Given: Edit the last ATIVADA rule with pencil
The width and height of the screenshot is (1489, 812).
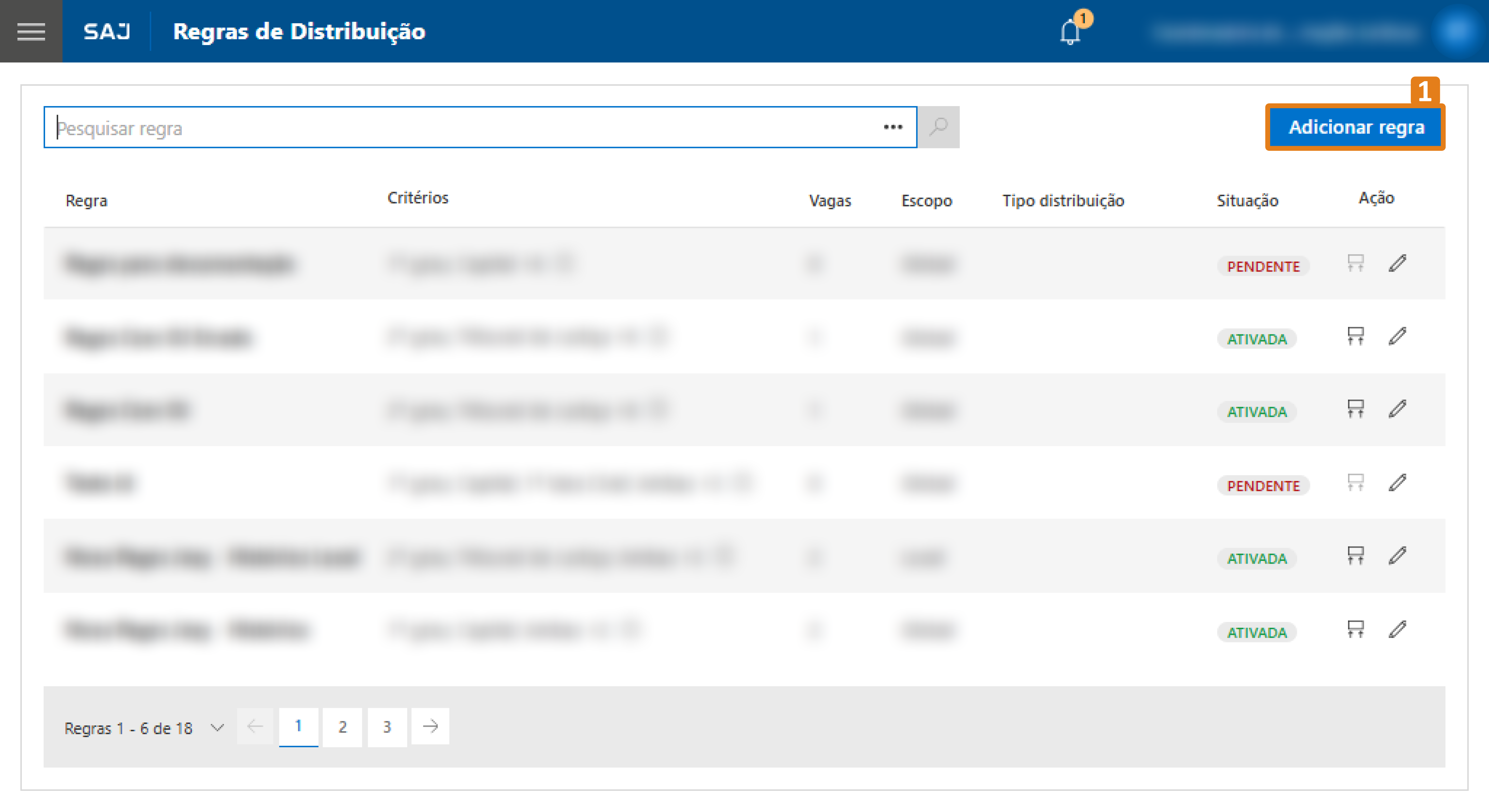Looking at the screenshot, I should point(1397,629).
